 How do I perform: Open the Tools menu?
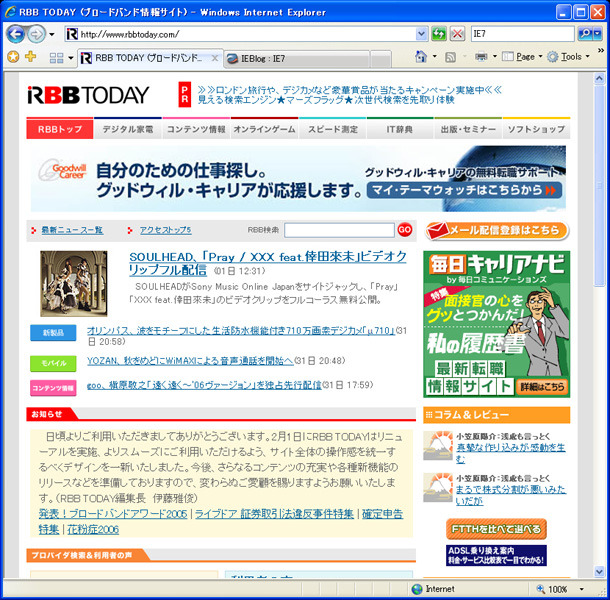[x=568, y=57]
